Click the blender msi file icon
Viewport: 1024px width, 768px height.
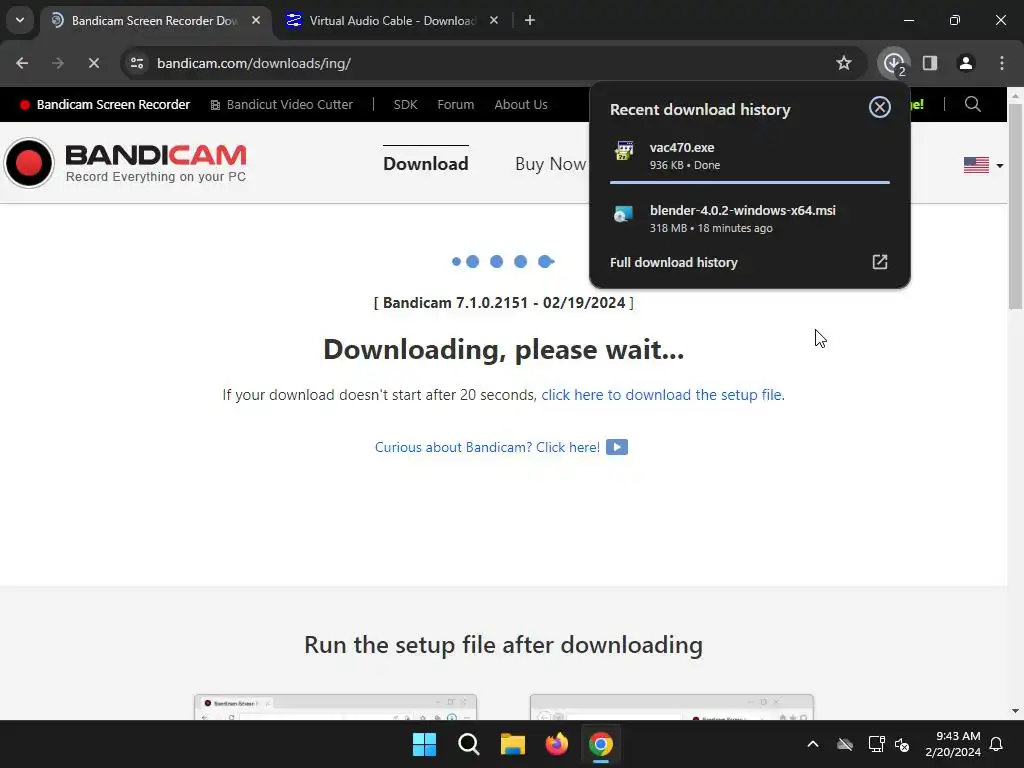(x=624, y=214)
